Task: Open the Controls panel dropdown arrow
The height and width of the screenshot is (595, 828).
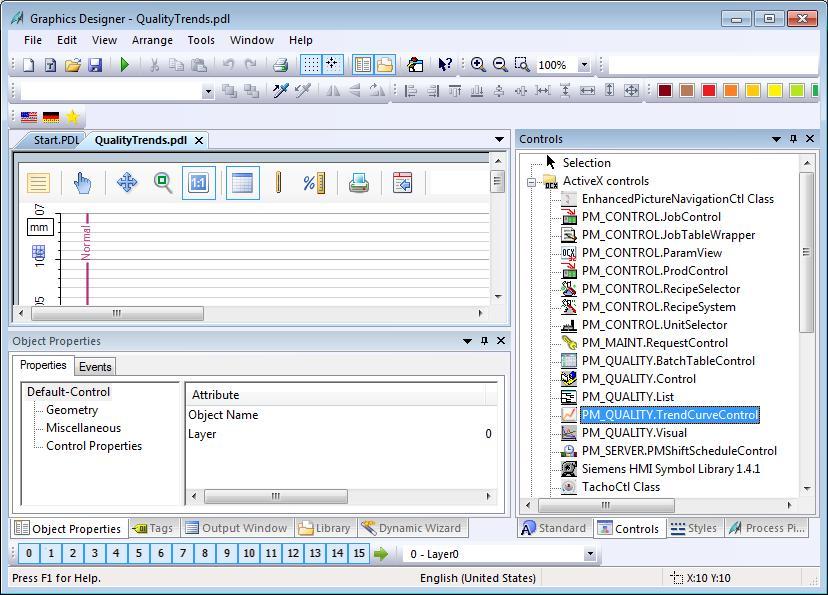Action: 776,139
